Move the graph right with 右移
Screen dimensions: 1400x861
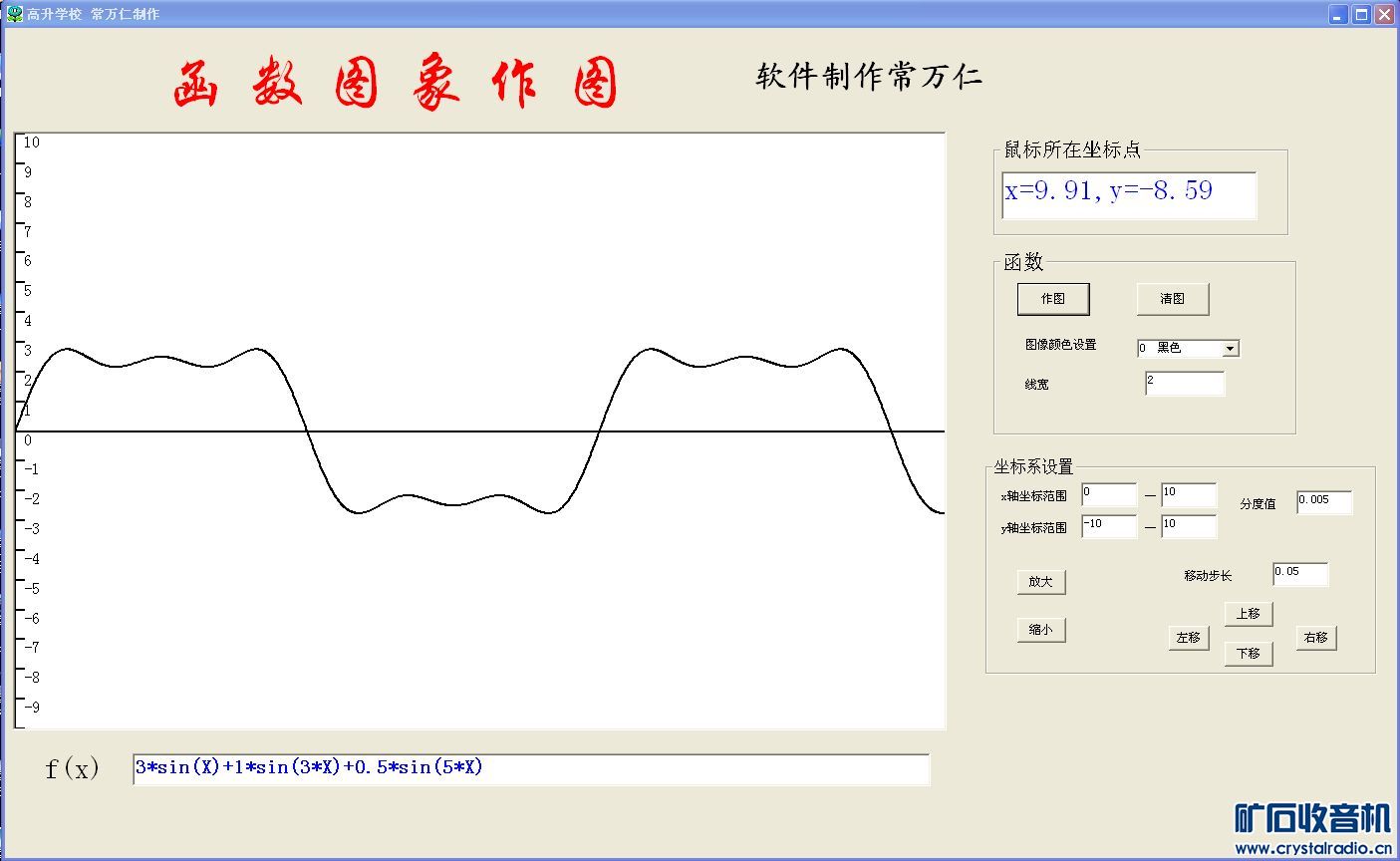[x=1316, y=638]
